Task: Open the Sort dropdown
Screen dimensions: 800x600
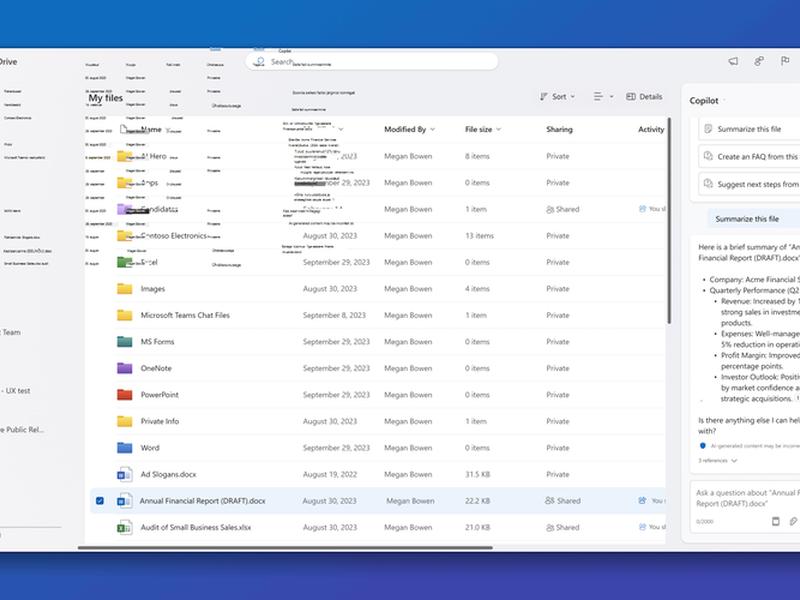Action: coord(558,96)
